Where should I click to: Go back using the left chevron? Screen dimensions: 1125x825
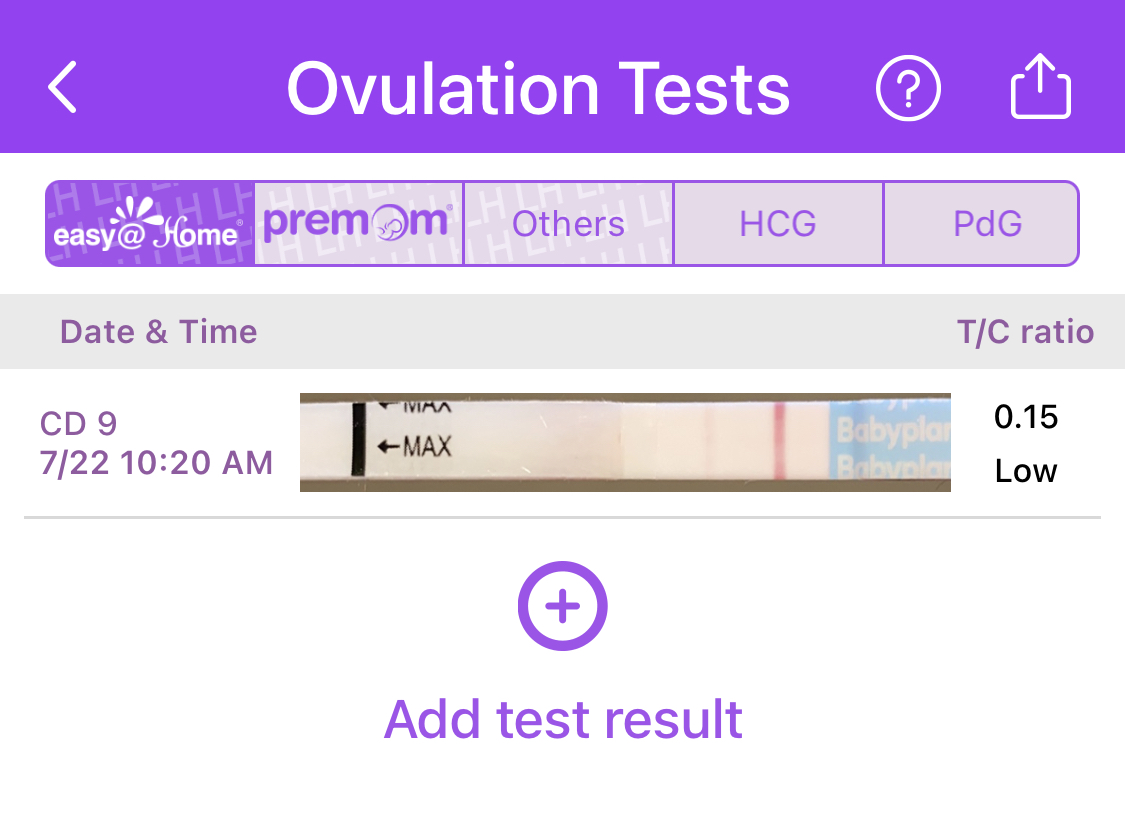[x=63, y=88]
